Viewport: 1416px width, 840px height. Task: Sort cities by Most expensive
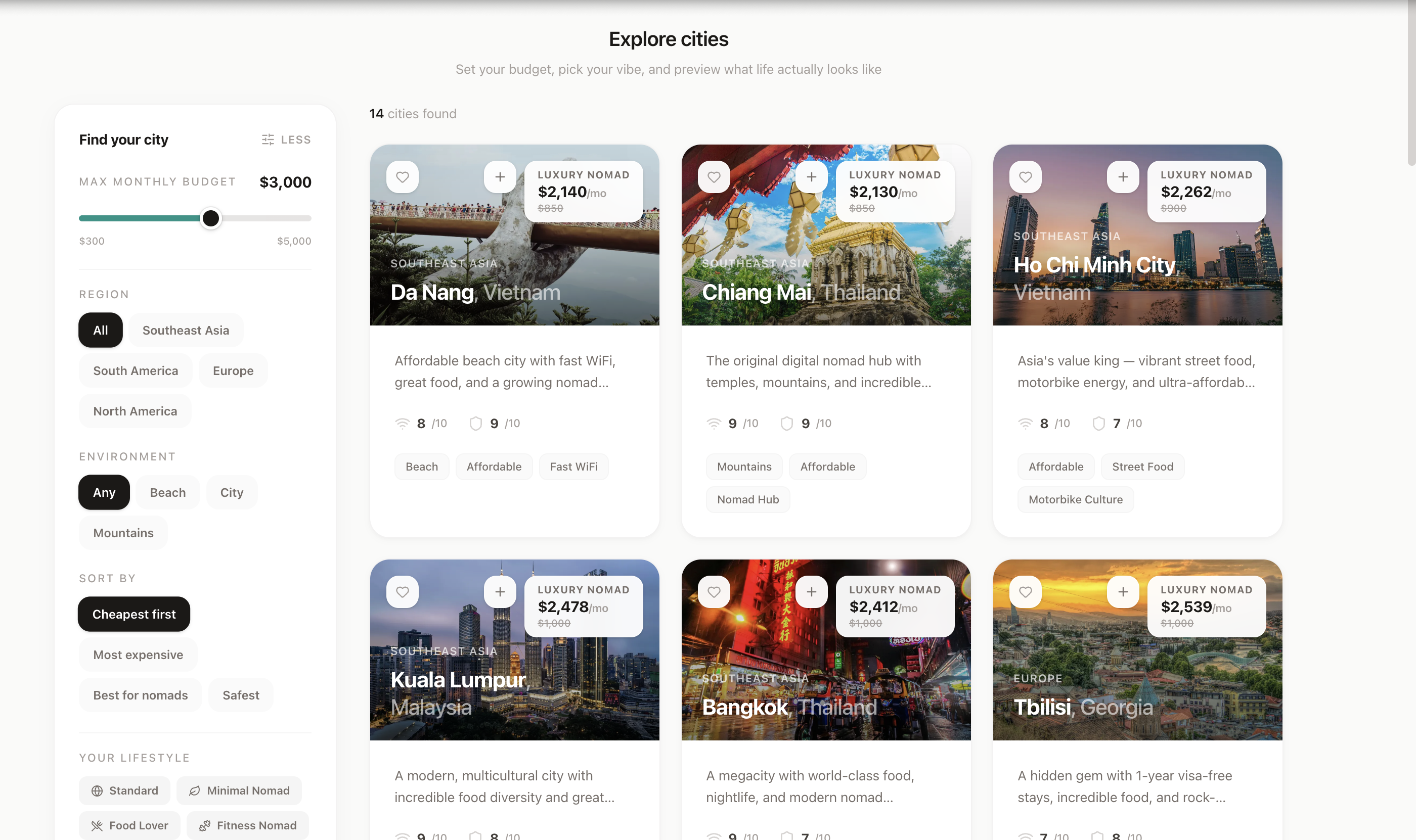[x=138, y=655]
